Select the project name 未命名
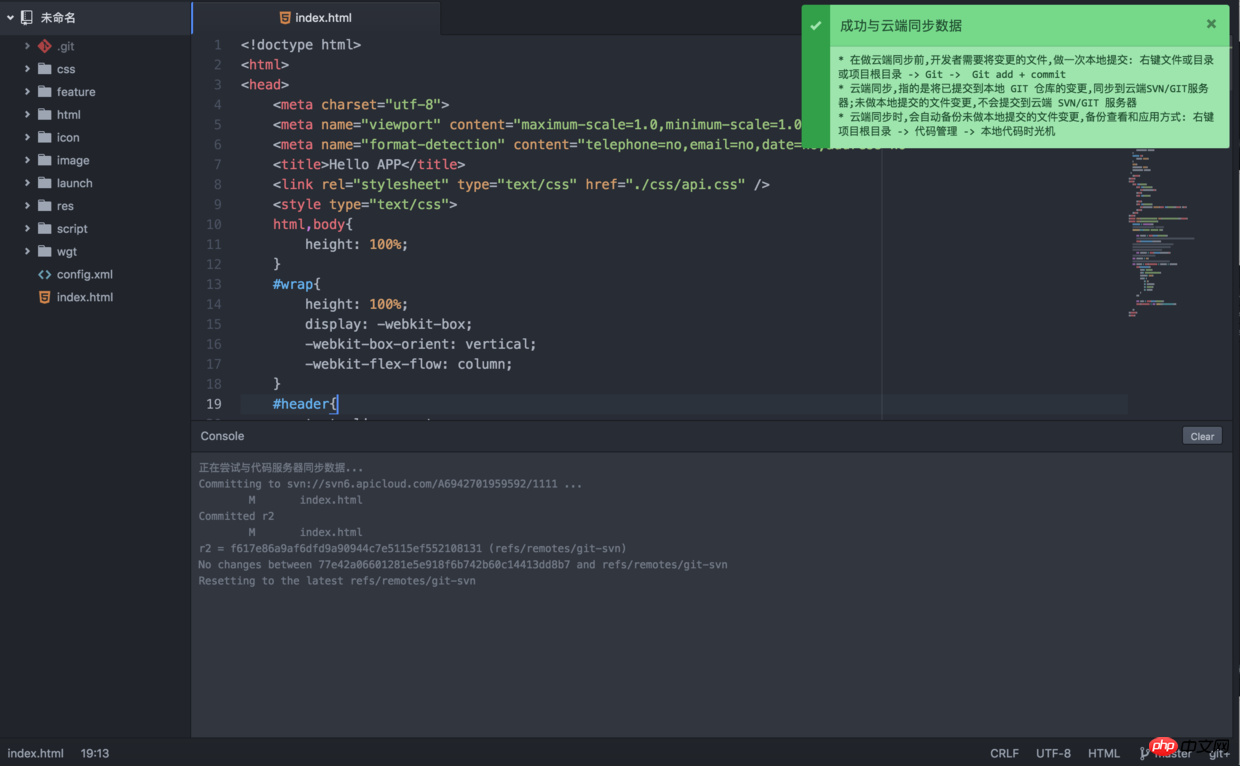This screenshot has width=1240, height=766. coord(58,18)
